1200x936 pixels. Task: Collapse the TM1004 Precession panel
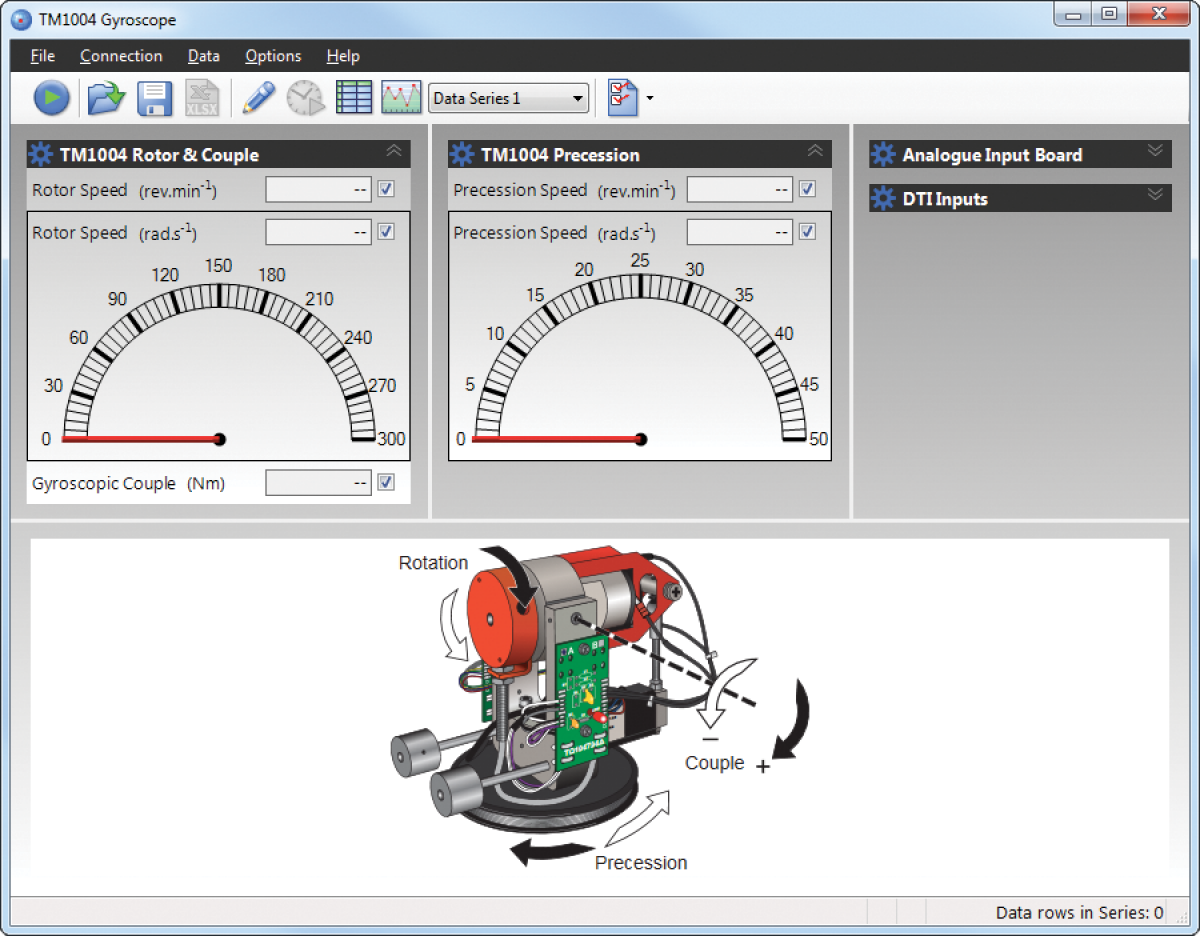tap(815, 151)
